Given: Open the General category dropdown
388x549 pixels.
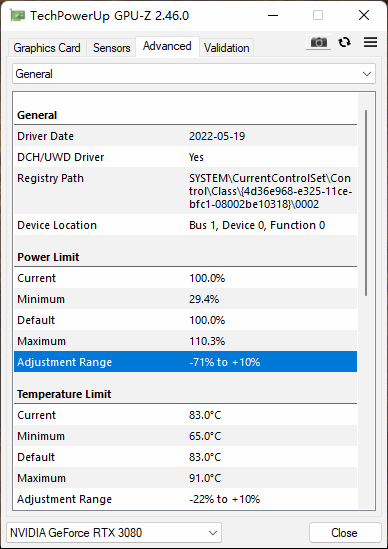Looking at the screenshot, I should 194,74.
